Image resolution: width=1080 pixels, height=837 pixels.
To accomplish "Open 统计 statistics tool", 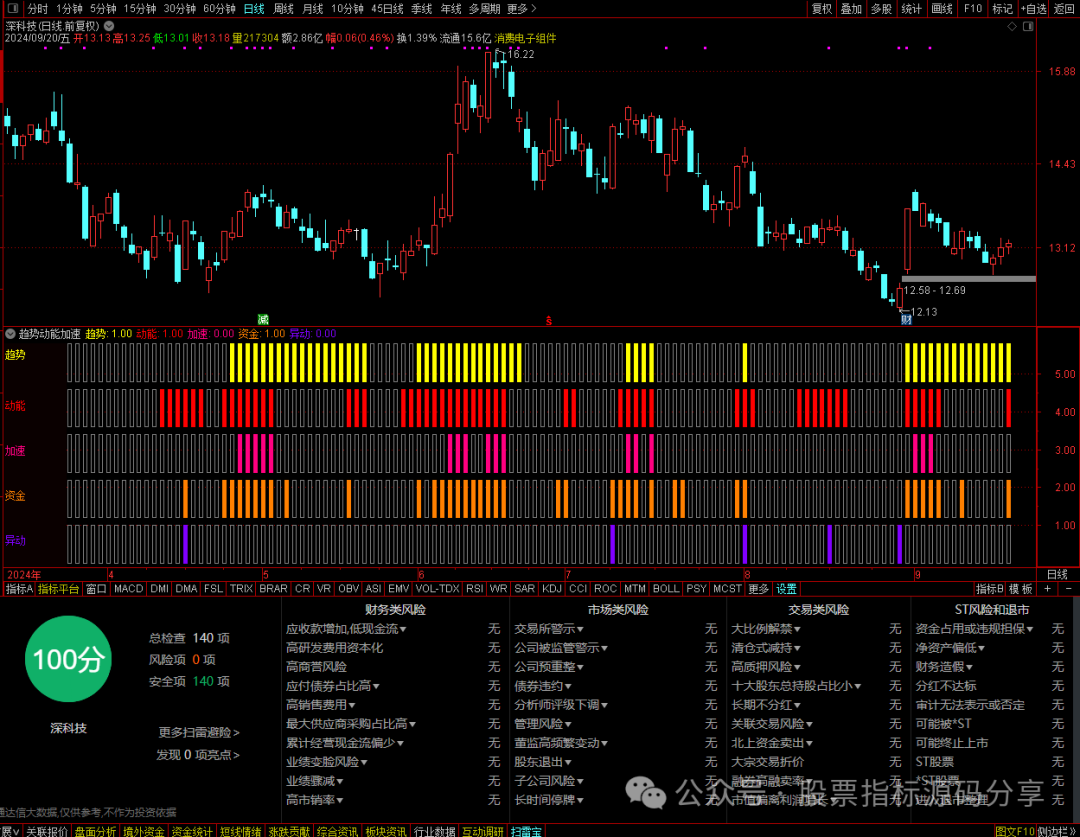I will (x=911, y=8).
